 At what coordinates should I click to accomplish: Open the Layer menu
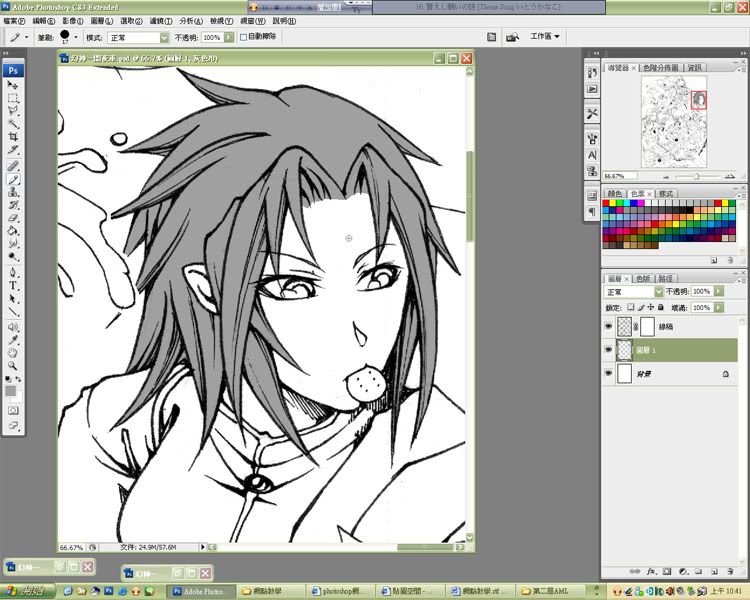pos(101,21)
